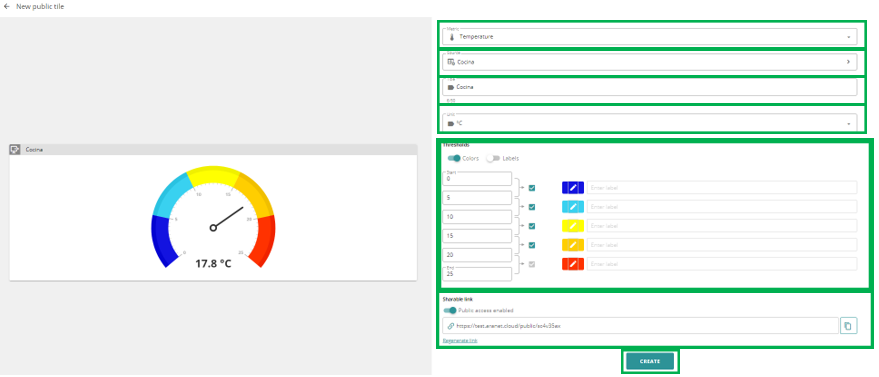Uncheck the 5 to 10 range checkbox
This screenshot has width=879, height=377.
point(532,207)
